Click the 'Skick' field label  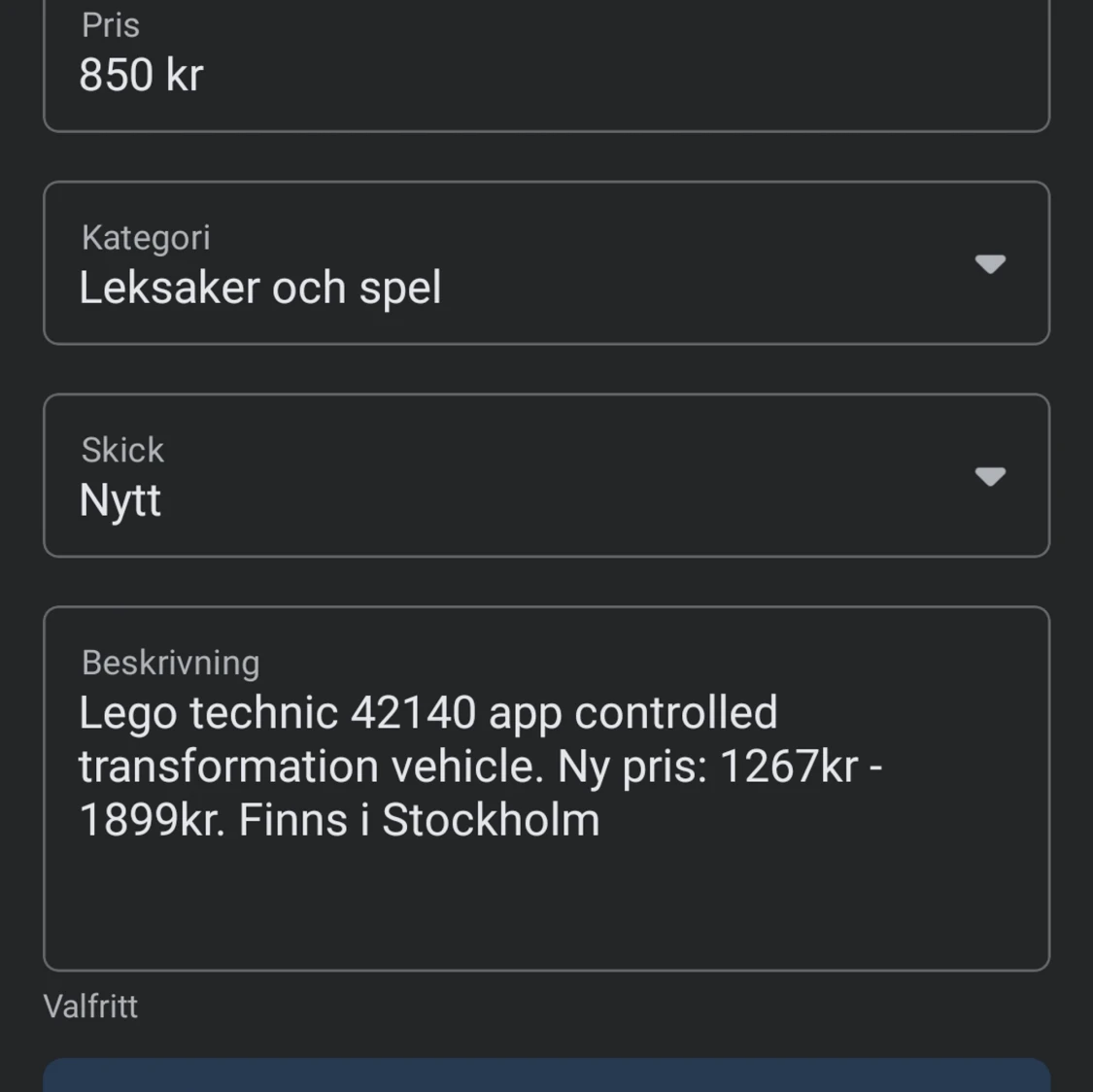click(x=122, y=450)
